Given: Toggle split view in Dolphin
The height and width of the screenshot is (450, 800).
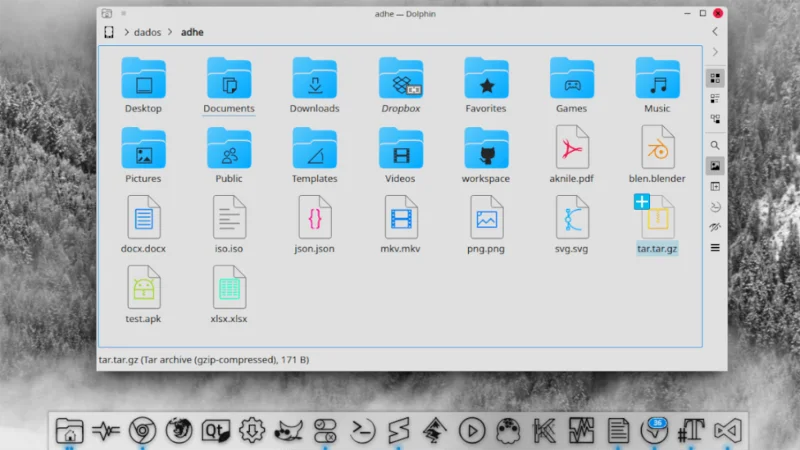Looking at the screenshot, I should pos(715,186).
